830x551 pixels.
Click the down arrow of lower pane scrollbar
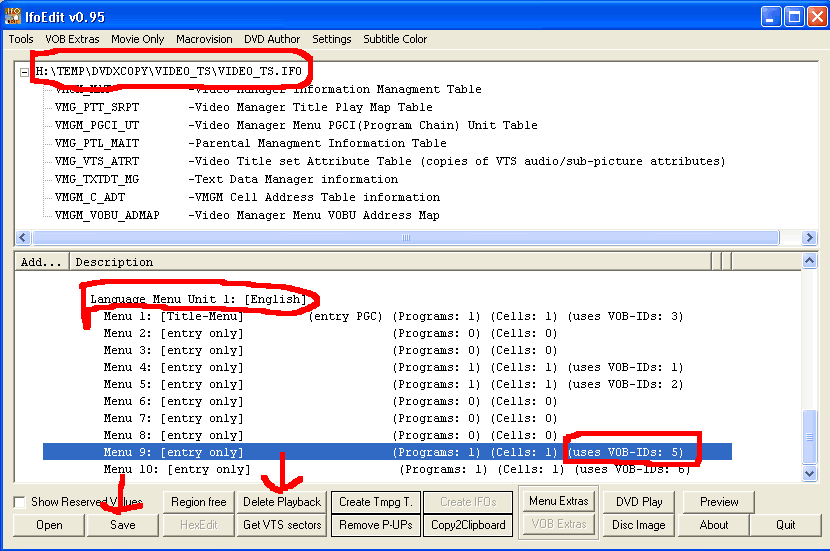[x=809, y=474]
